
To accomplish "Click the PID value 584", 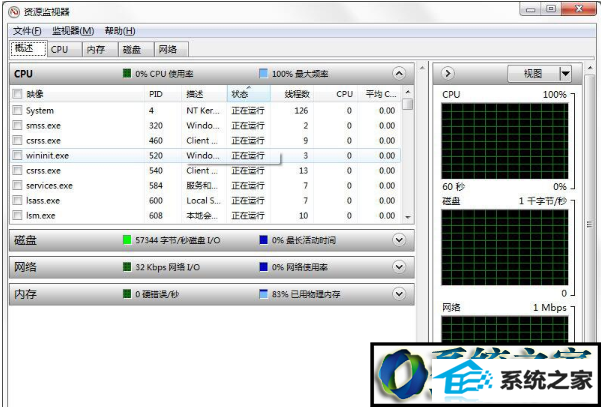I will tap(156, 186).
